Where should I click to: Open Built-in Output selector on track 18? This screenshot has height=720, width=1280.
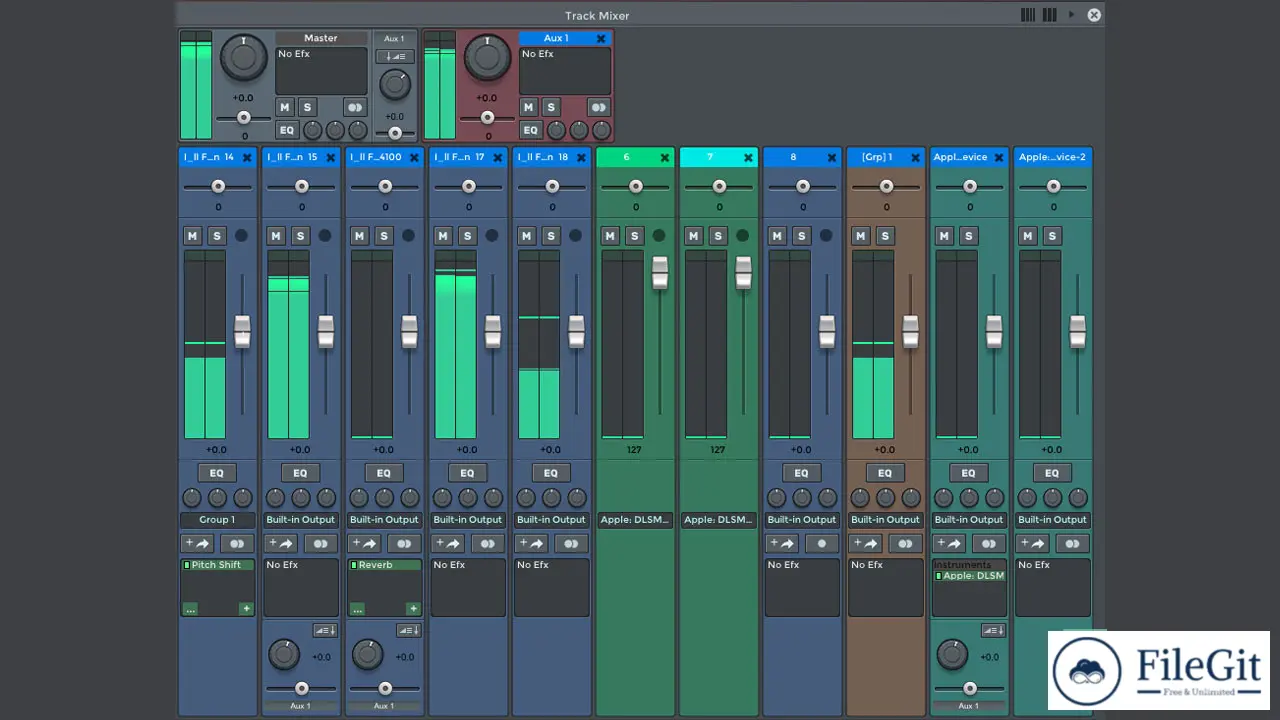click(x=551, y=520)
